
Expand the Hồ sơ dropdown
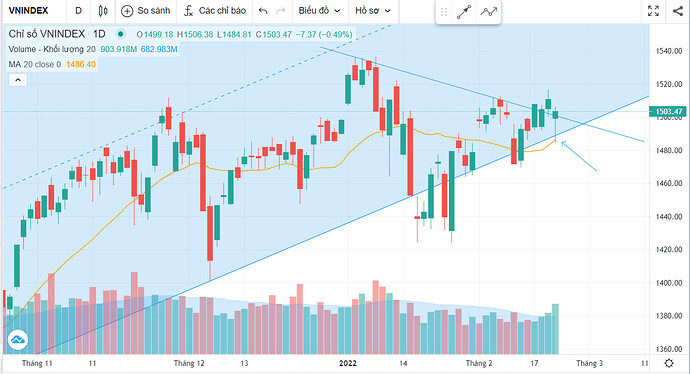372,11
